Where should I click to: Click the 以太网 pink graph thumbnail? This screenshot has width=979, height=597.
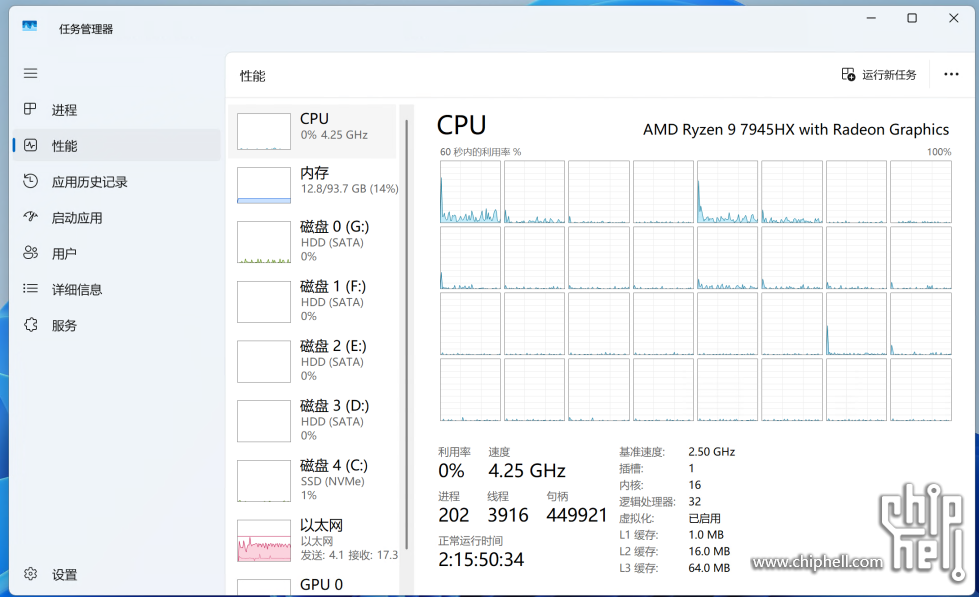[x=263, y=541]
